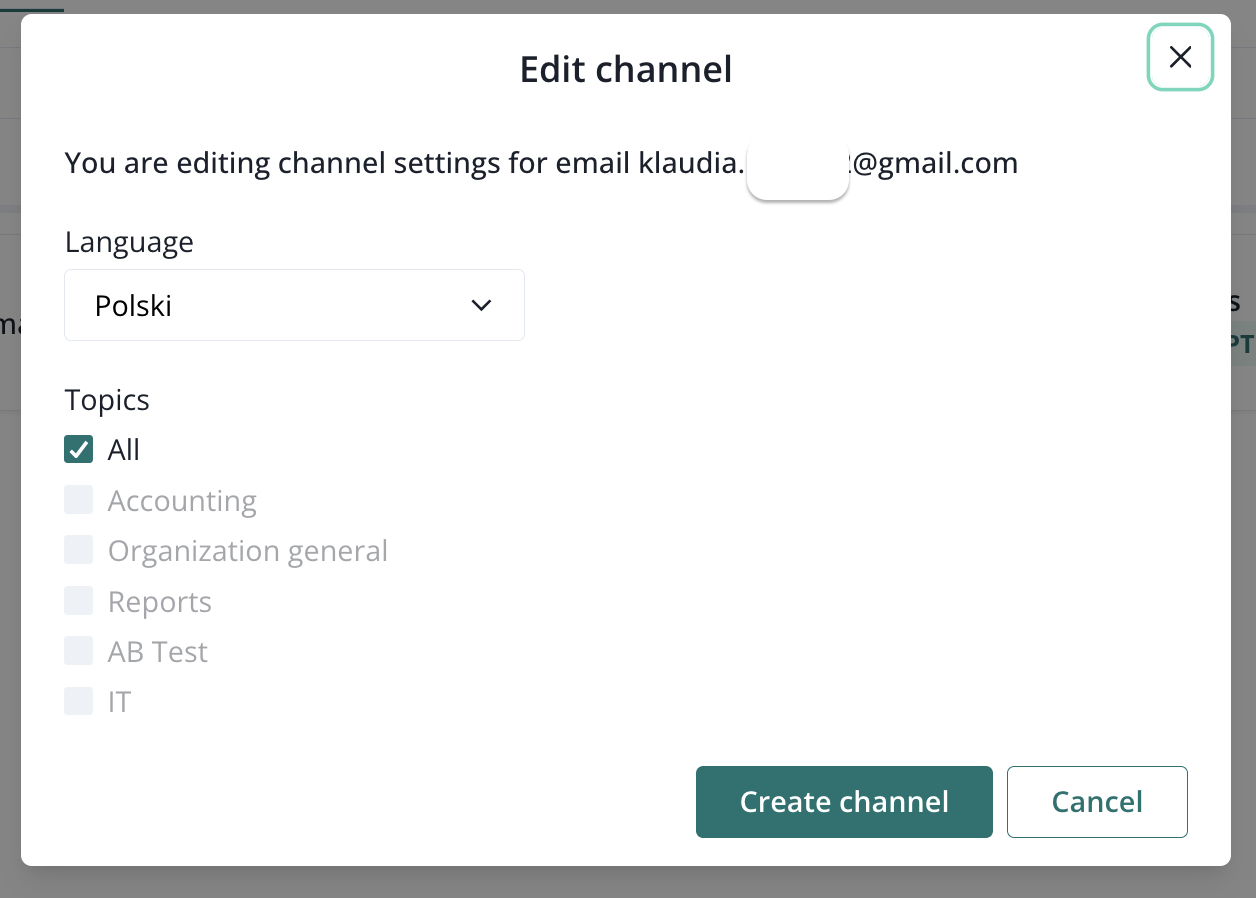Click the language dropdown chevron arrow
Image resolution: width=1256 pixels, height=898 pixels.
tap(481, 305)
